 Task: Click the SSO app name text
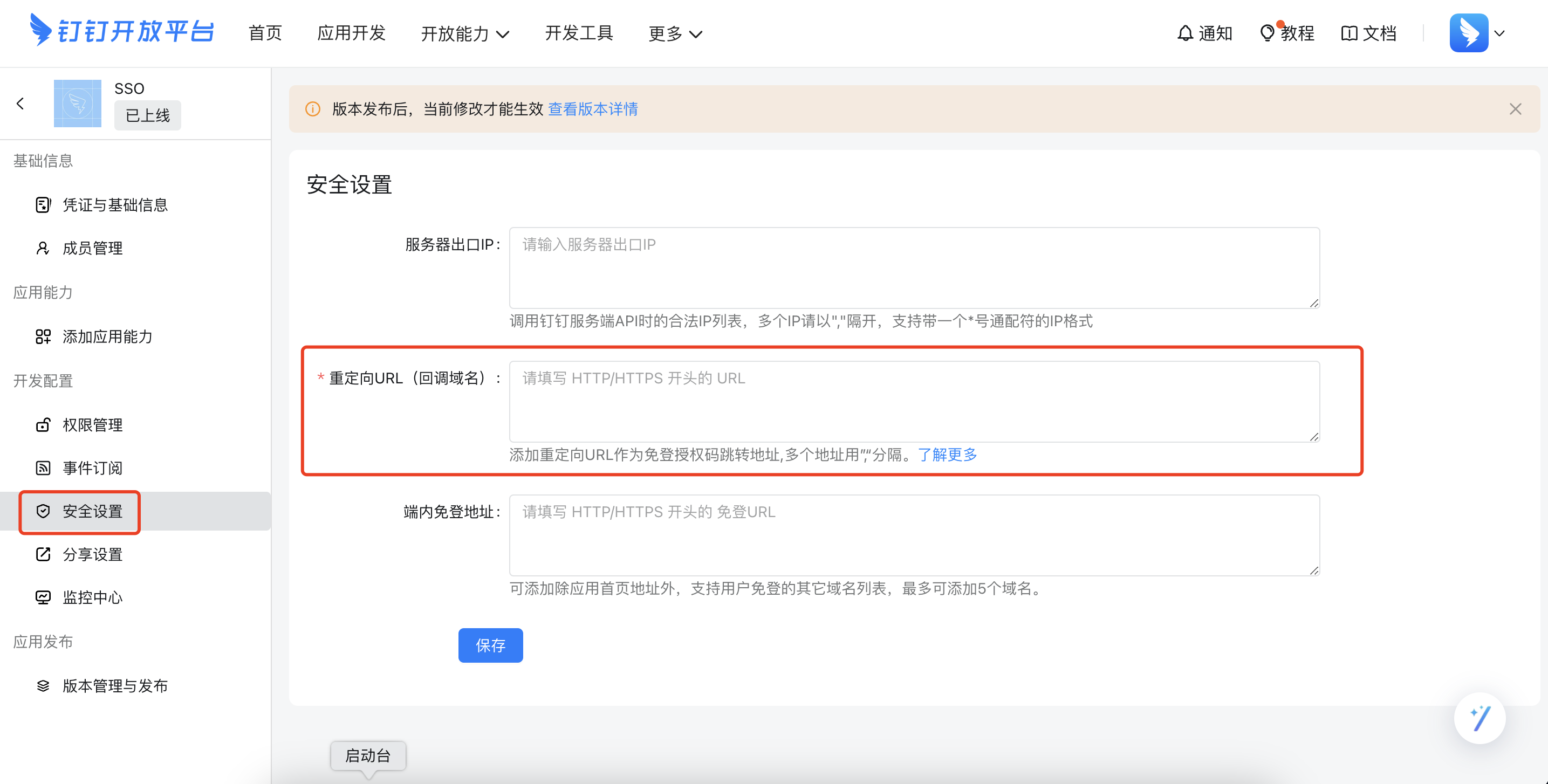pos(129,88)
